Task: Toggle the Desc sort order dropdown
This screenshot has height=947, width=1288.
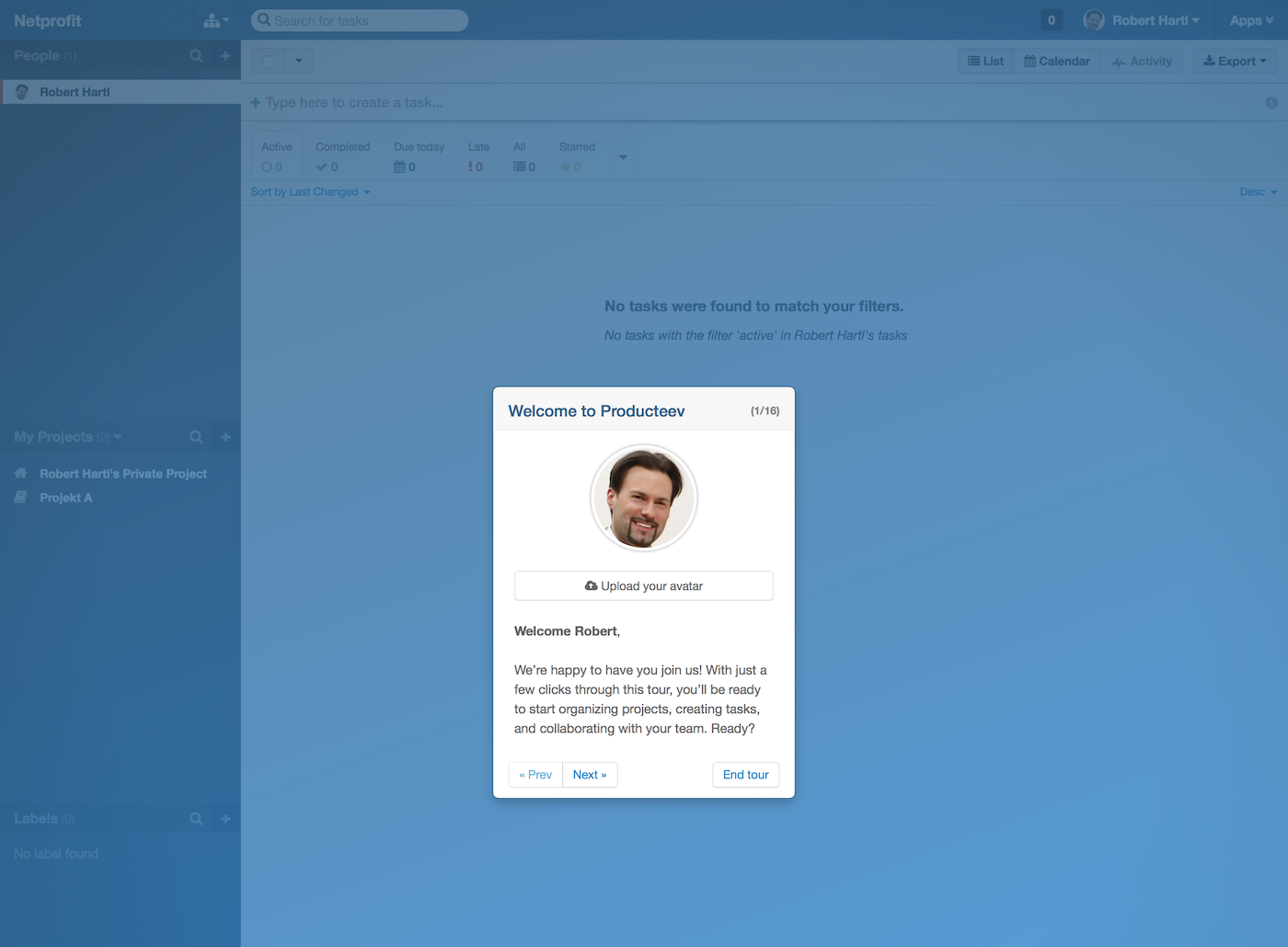Action: point(1258,191)
